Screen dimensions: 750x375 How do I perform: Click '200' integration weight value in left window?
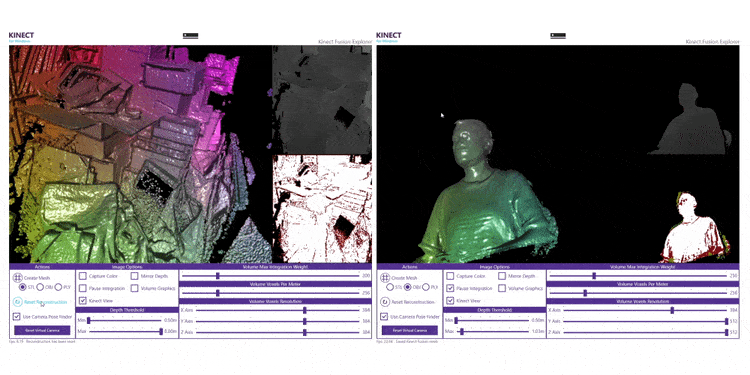(x=366, y=276)
